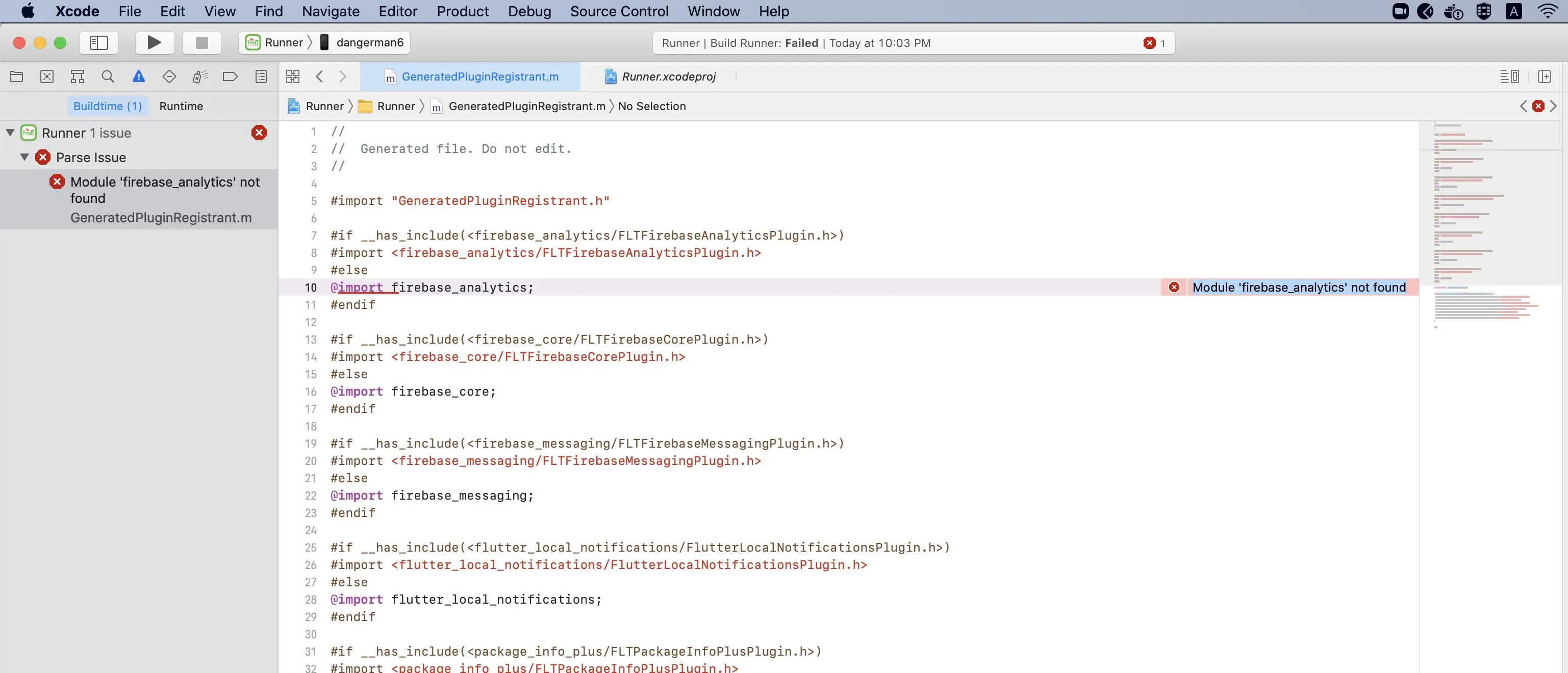Collapse the Runner 1 issue group
The height and width of the screenshot is (673, 1568).
click(x=10, y=133)
